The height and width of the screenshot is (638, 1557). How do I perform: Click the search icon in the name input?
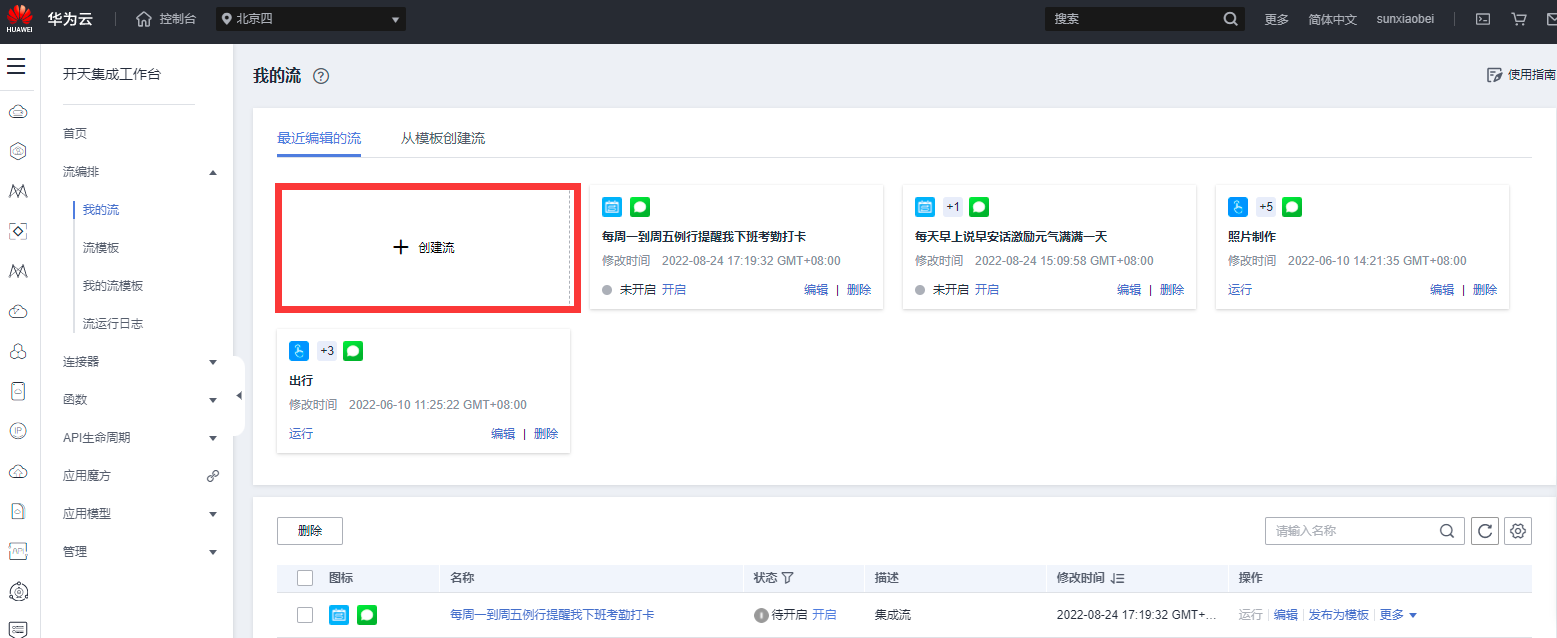(x=1446, y=531)
